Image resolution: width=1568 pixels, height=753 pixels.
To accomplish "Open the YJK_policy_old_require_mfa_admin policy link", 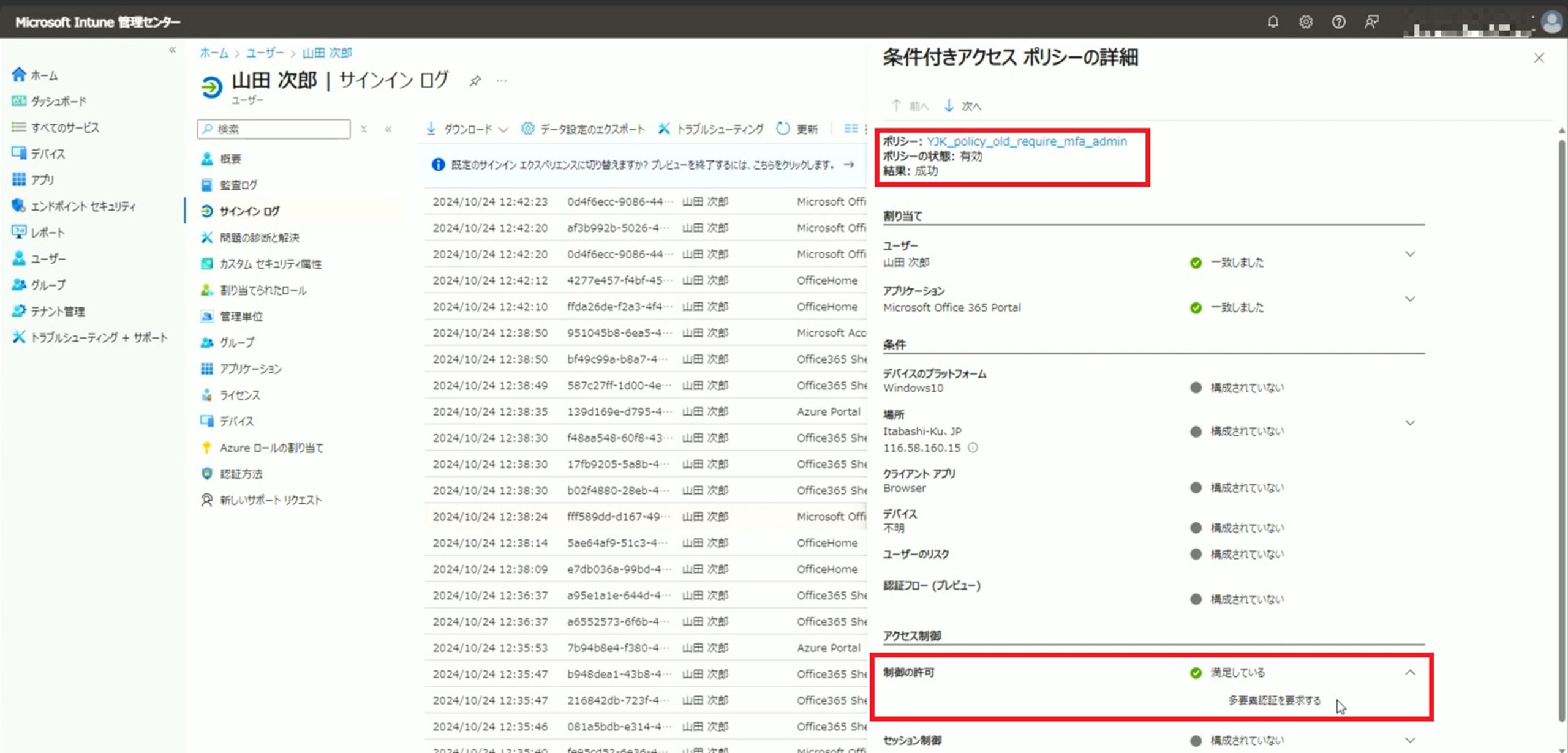I will click(1027, 141).
